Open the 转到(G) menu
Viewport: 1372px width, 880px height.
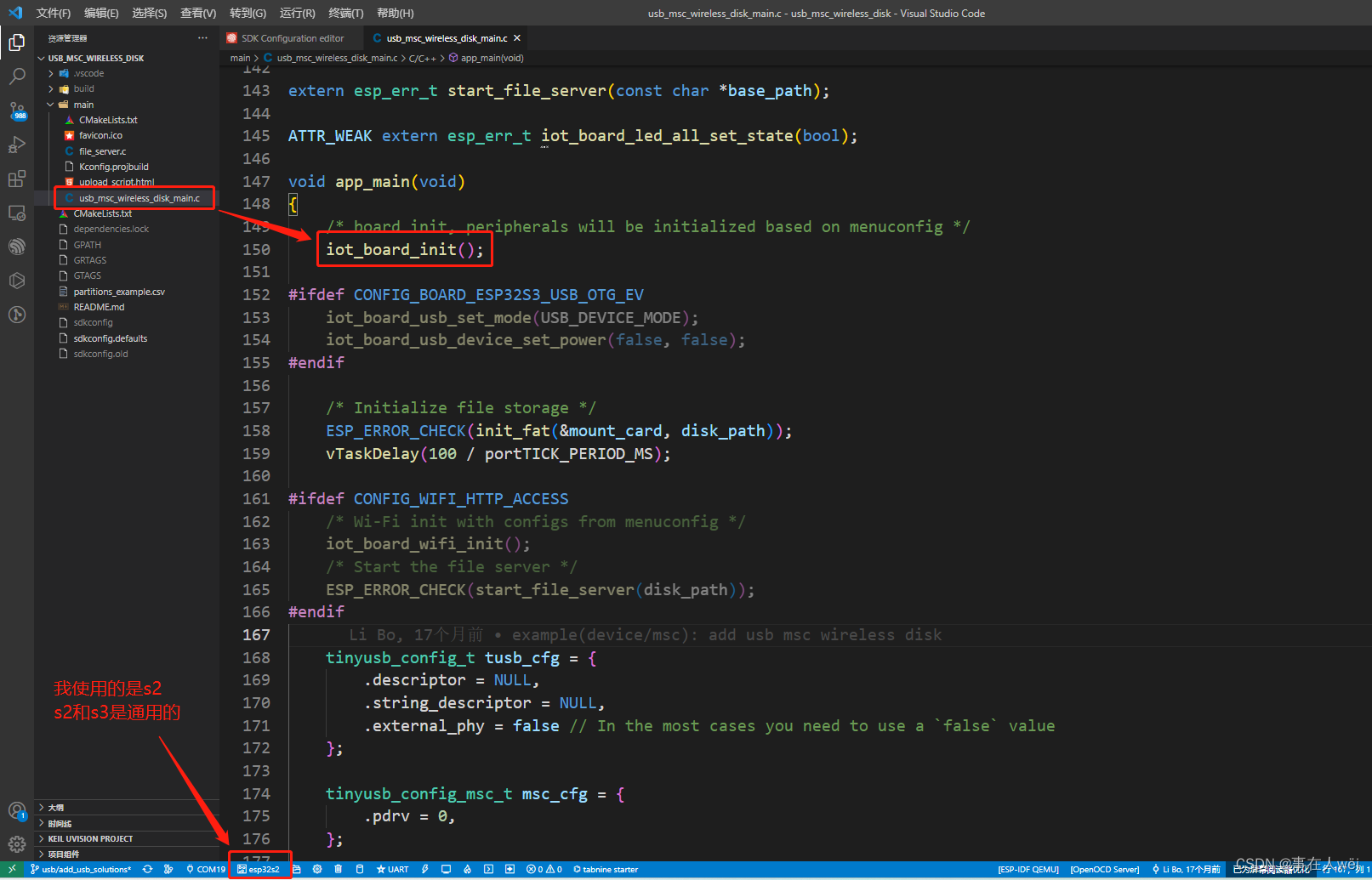point(248,13)
